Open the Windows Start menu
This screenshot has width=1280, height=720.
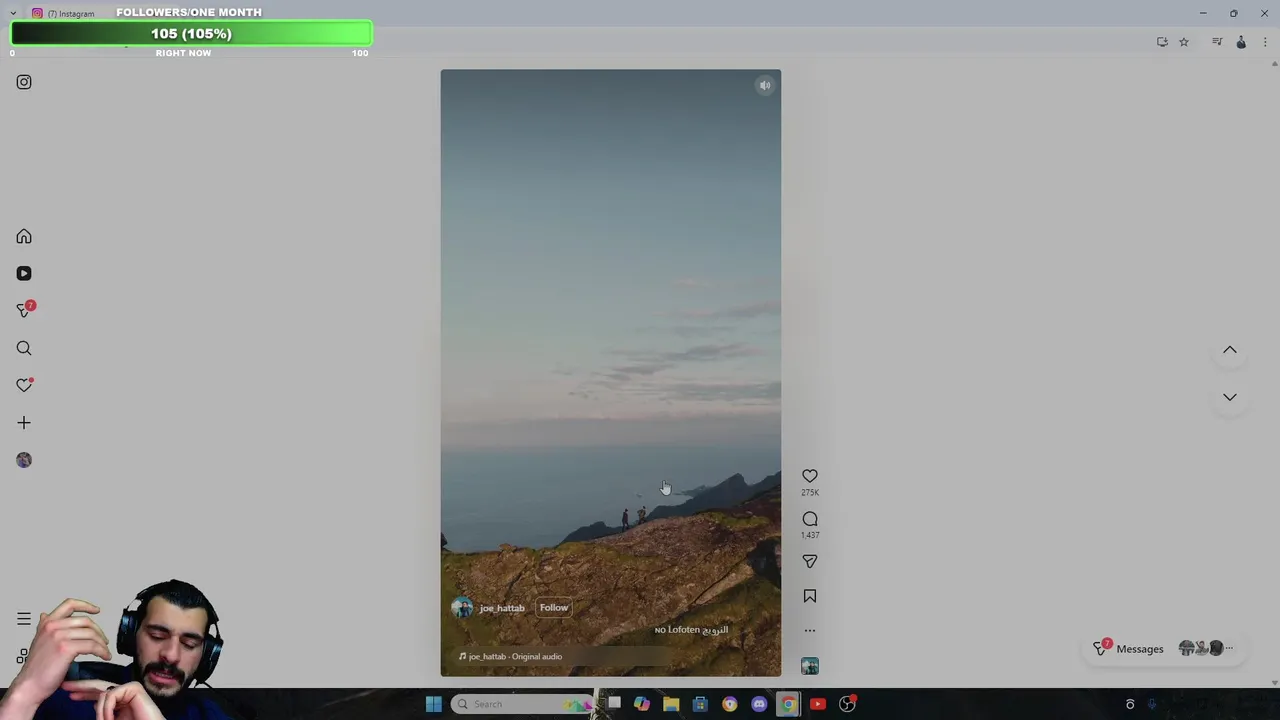point(434,704)
